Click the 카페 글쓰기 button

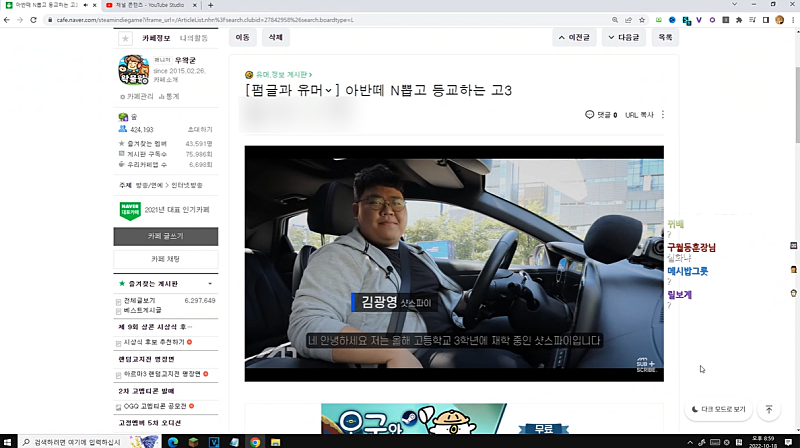tap(165, 237)
